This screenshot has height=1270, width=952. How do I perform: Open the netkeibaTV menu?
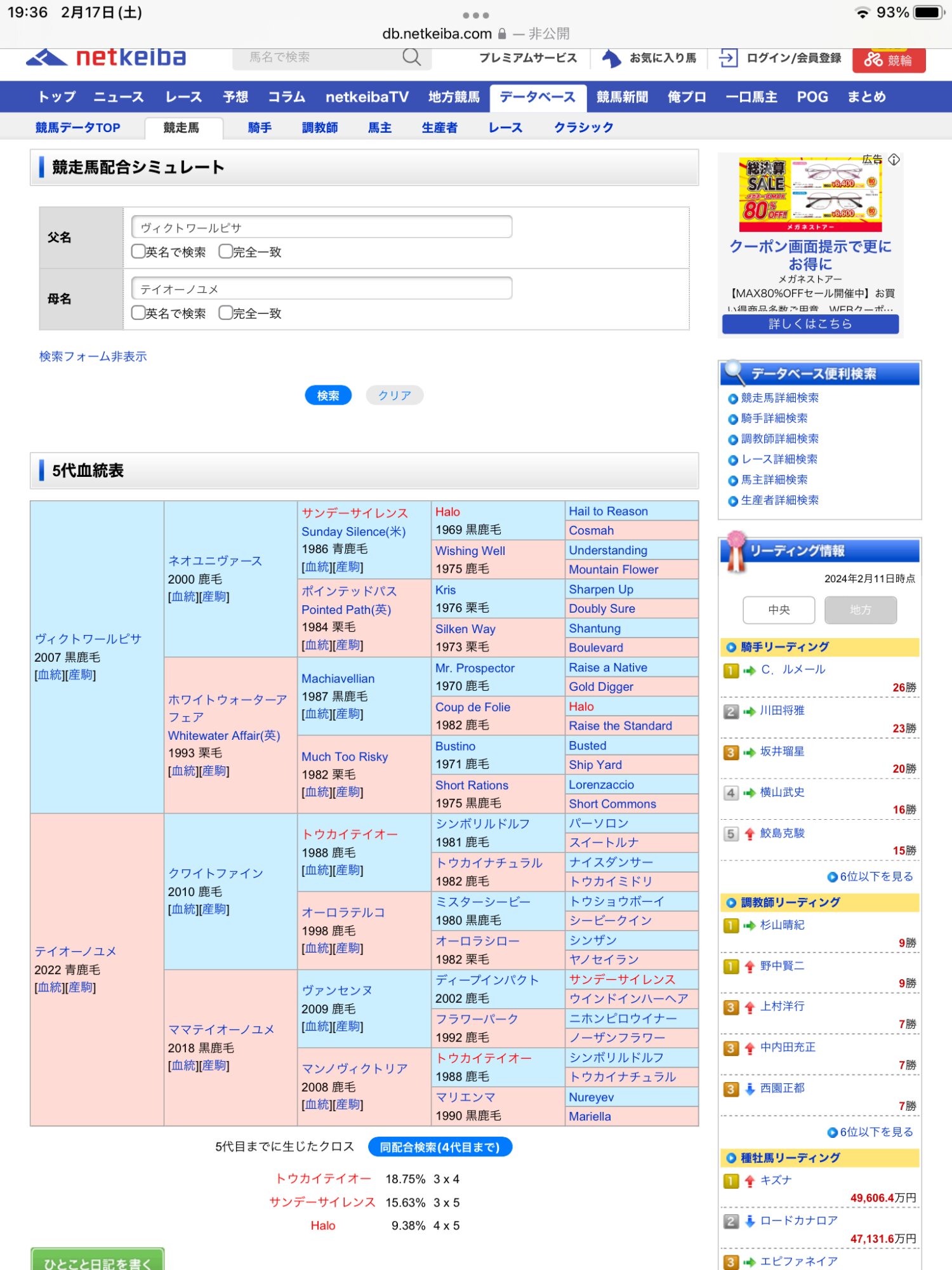[367, 97]
